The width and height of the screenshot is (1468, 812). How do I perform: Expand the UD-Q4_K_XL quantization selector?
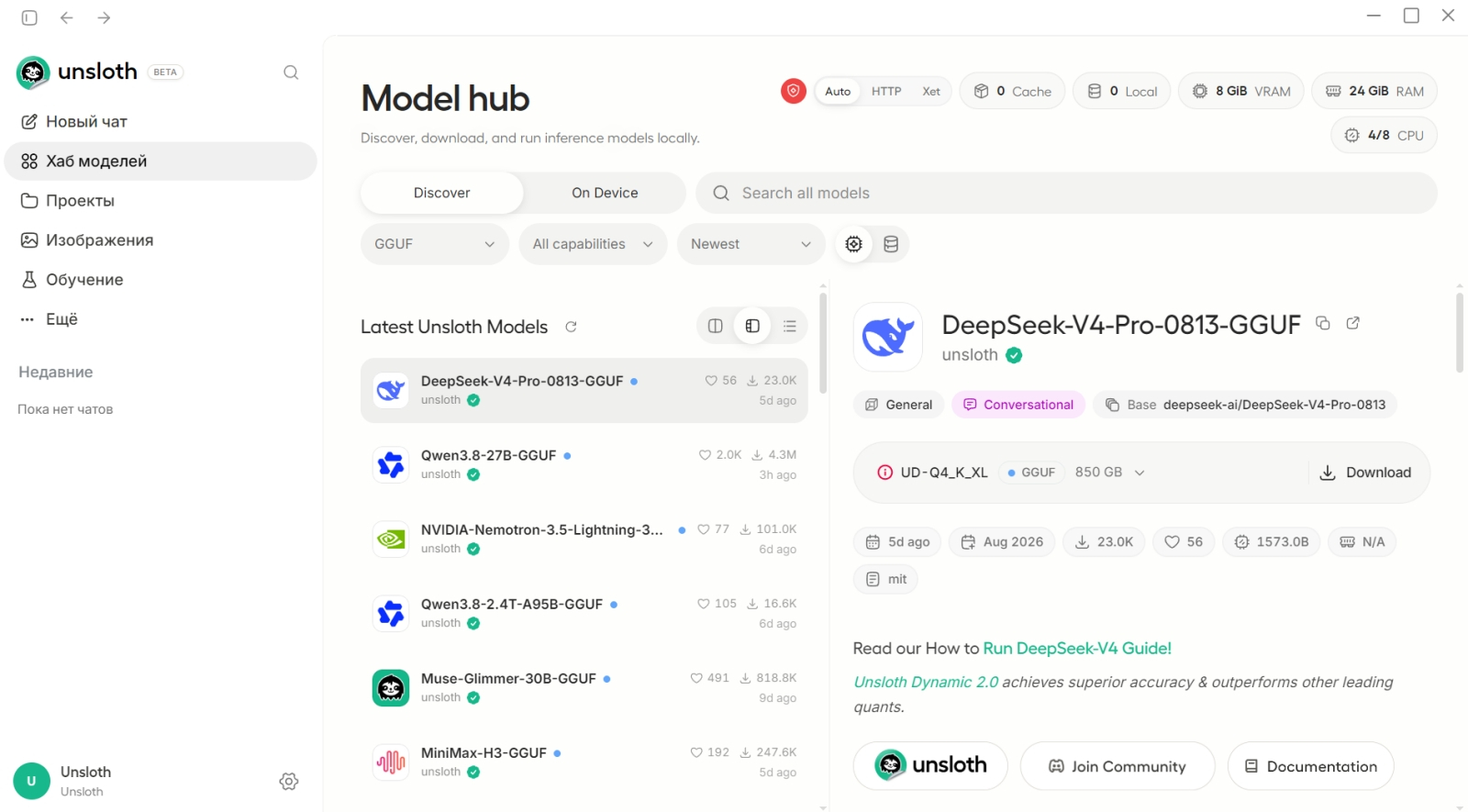pyautogui.click(x=1140, y=473)
